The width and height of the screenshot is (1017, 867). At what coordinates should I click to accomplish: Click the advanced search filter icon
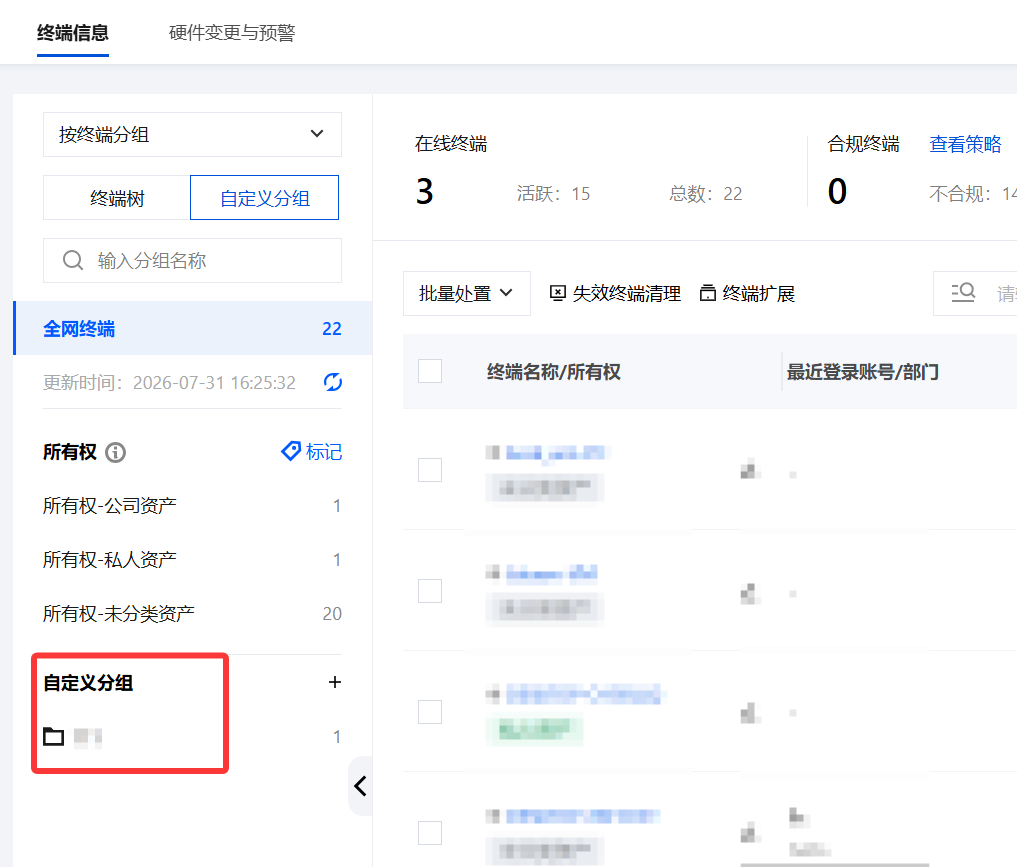tap(963, 292)
